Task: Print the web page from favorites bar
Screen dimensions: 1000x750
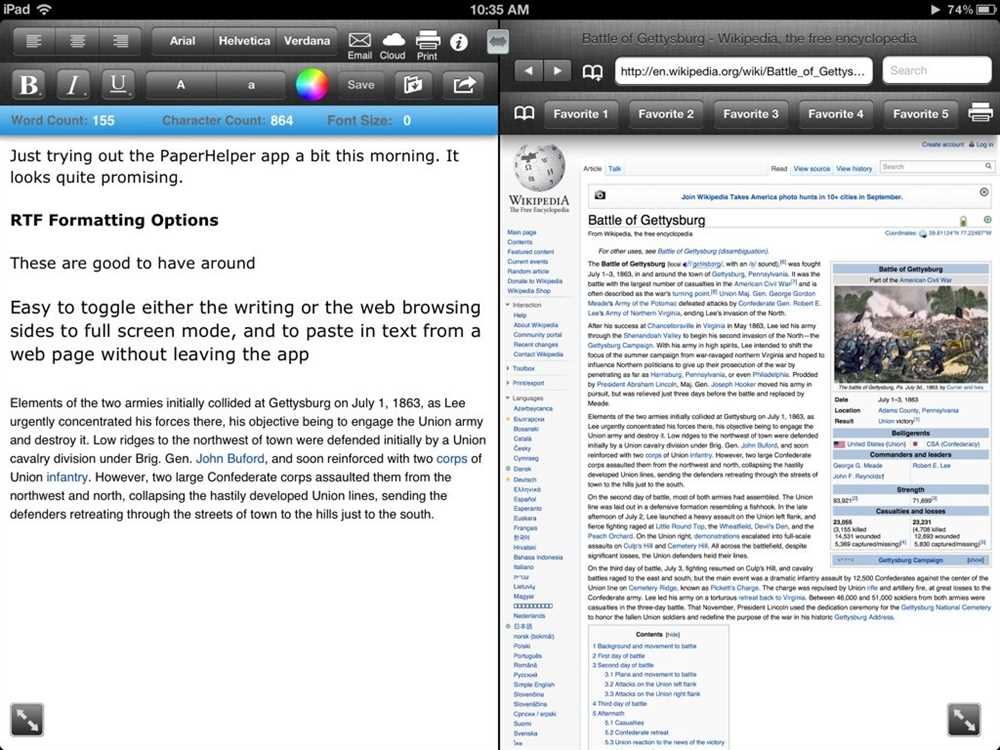Action: pyautogui.click(x=980, y=113)
